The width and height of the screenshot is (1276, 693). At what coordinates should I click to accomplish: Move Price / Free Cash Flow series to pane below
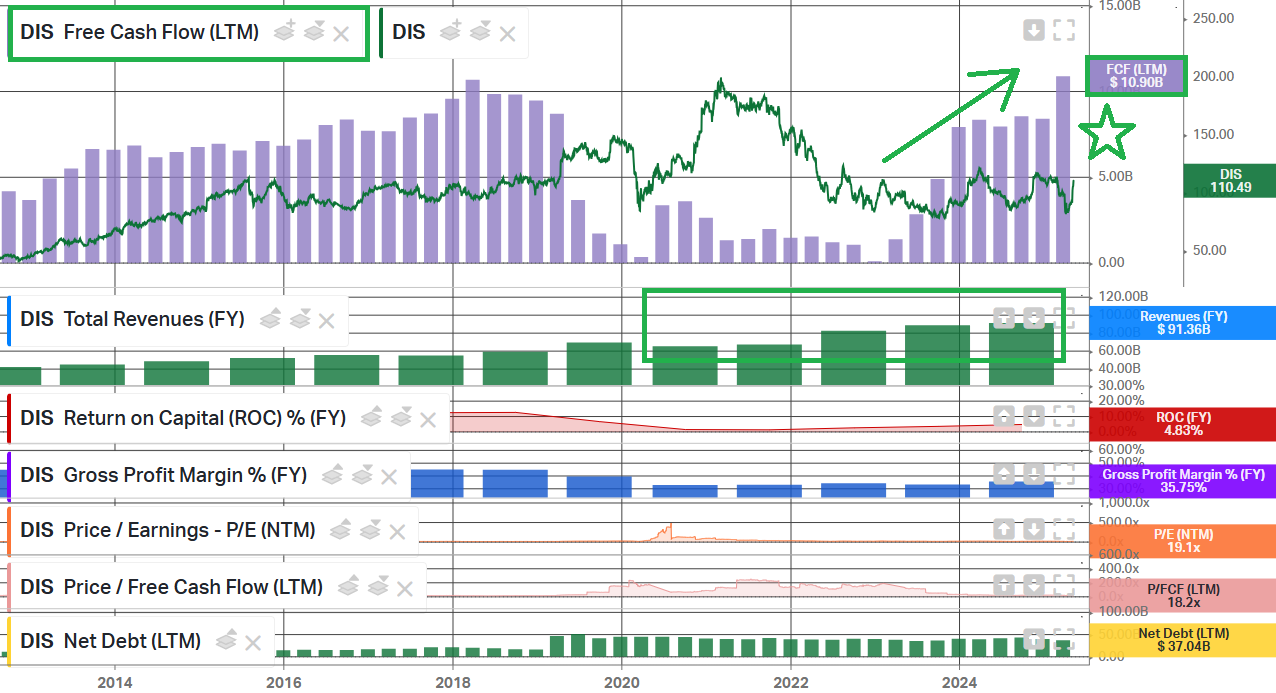pyautogui.click(x=379, y=587)
